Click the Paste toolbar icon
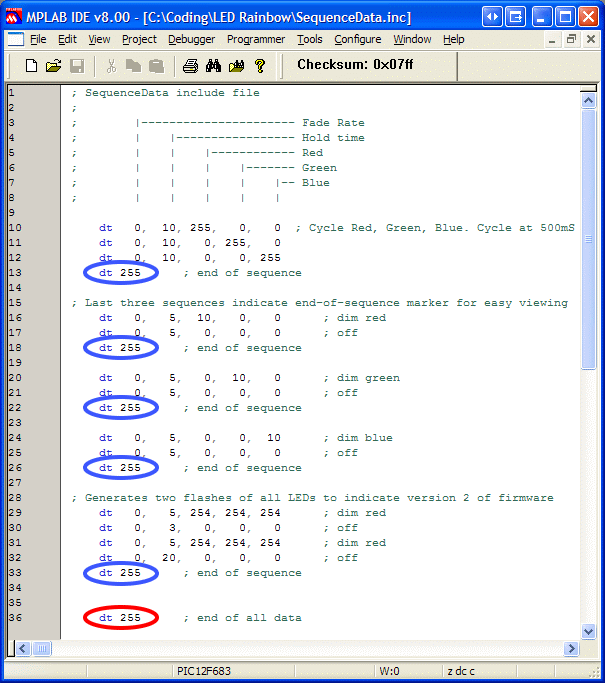 point(155,66)
